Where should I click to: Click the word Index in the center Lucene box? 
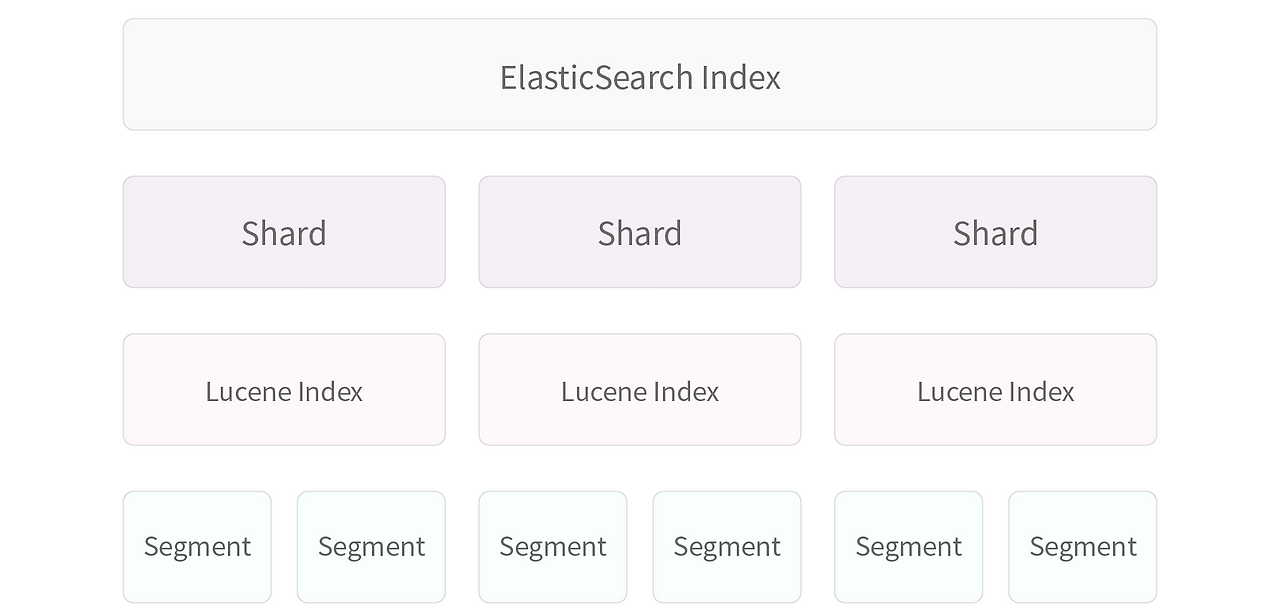pyautogui.click(x=687, y=391)
